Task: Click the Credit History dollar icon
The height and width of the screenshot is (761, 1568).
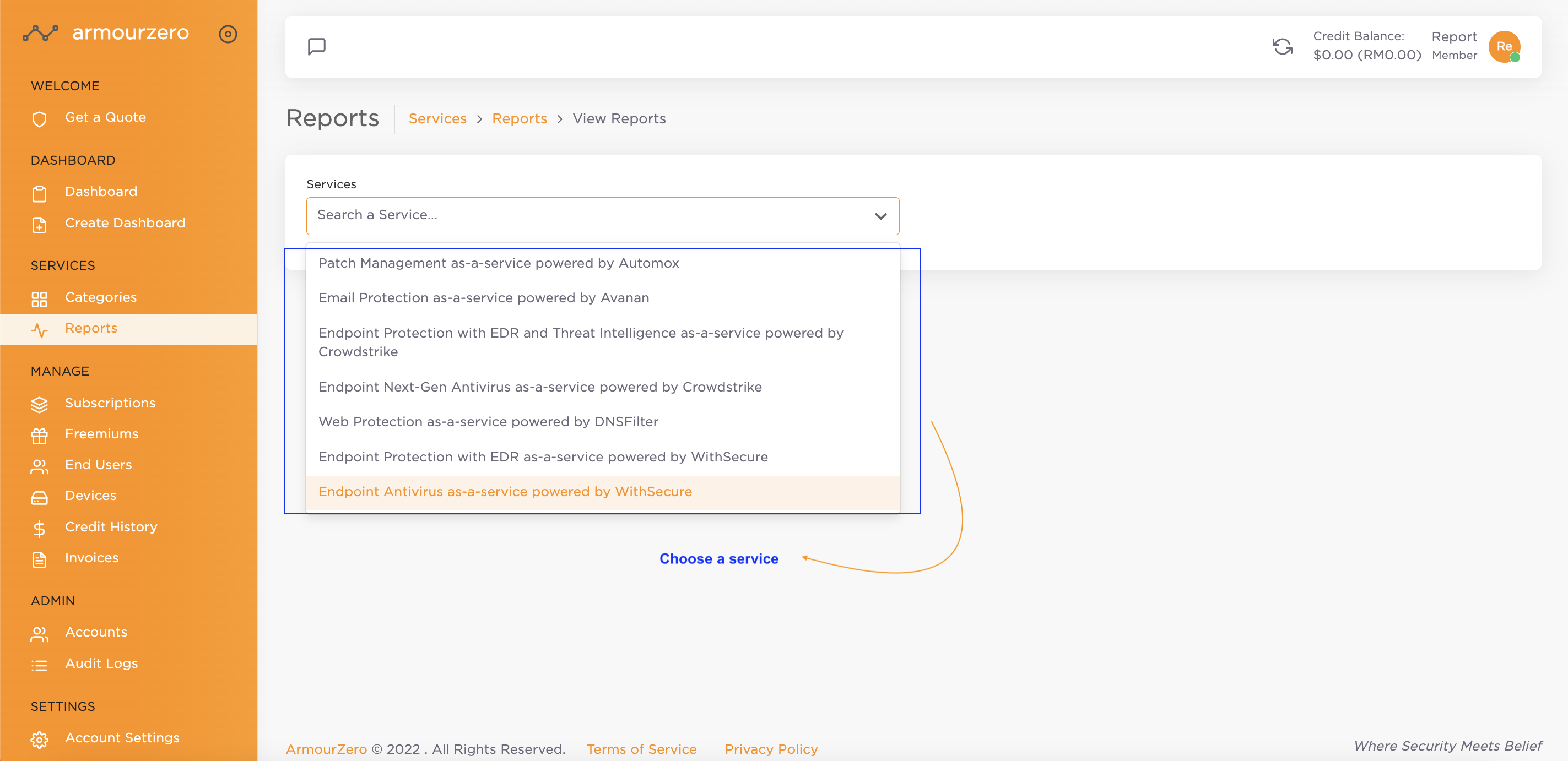Action: [x=40, y=529]
